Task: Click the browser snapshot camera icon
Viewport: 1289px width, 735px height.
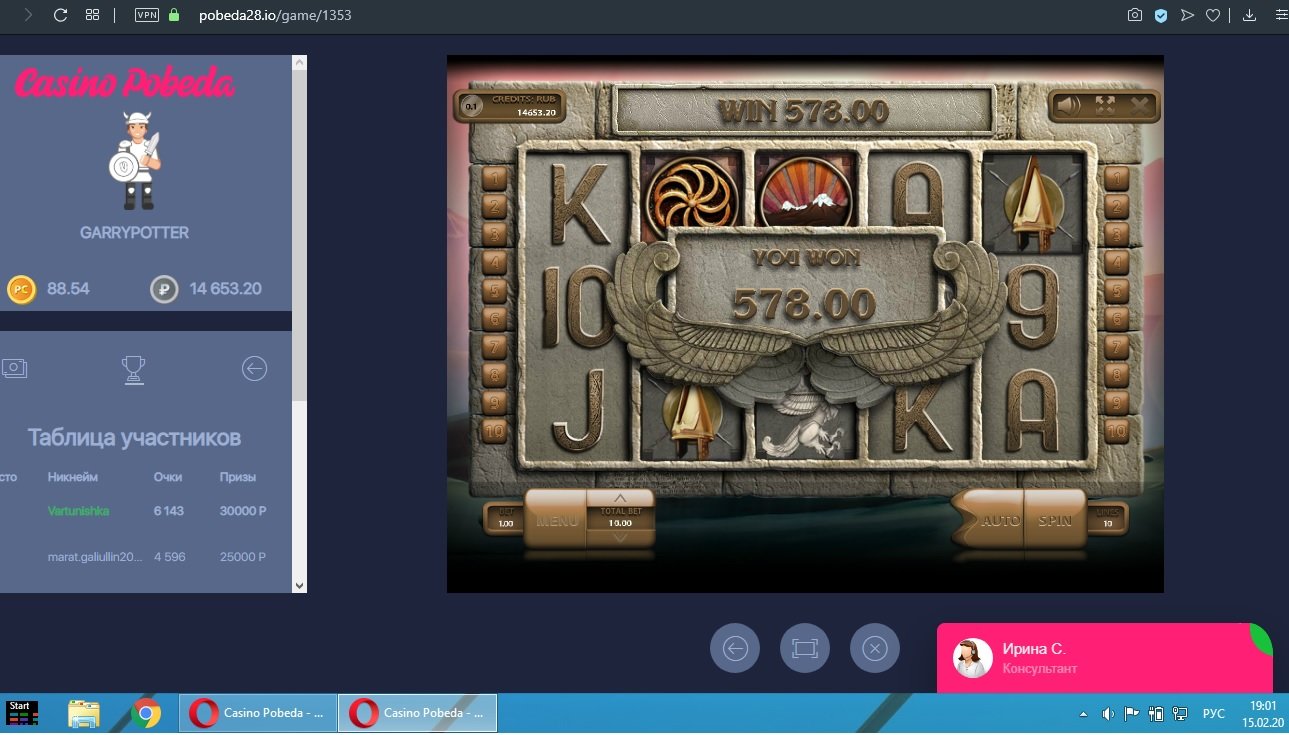Action: 1134,15
